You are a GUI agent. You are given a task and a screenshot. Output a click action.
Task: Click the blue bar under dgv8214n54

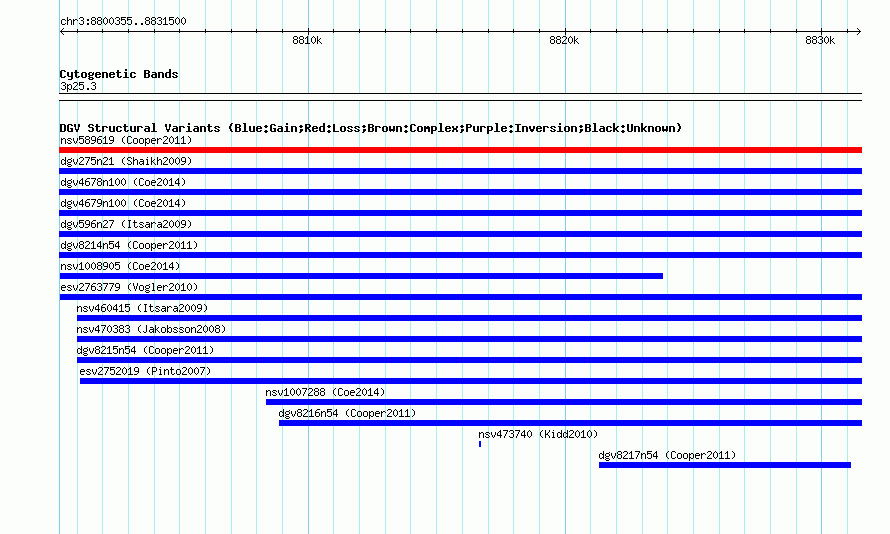pyautogui.click(x=460, y=255)
